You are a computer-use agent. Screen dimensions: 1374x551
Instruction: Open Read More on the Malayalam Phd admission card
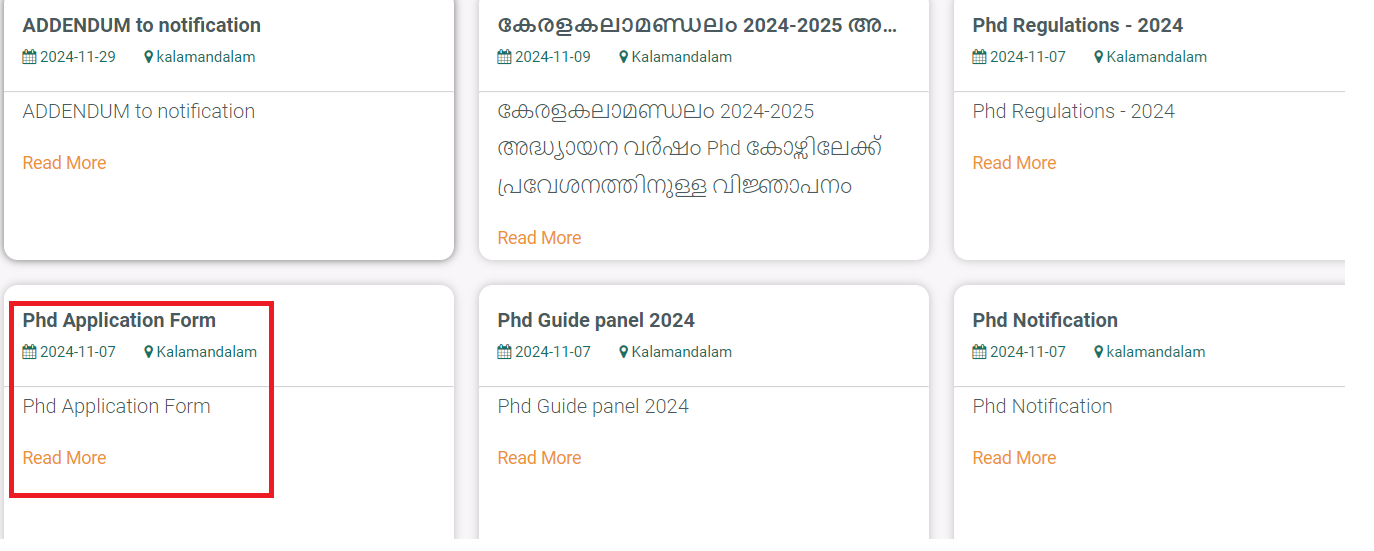tap(539, 238)
